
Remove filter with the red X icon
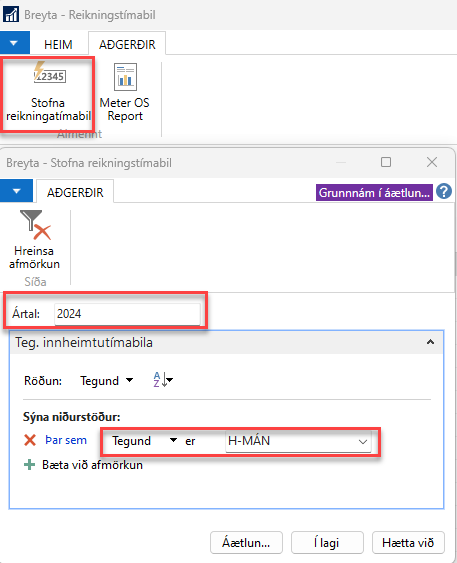30,440
